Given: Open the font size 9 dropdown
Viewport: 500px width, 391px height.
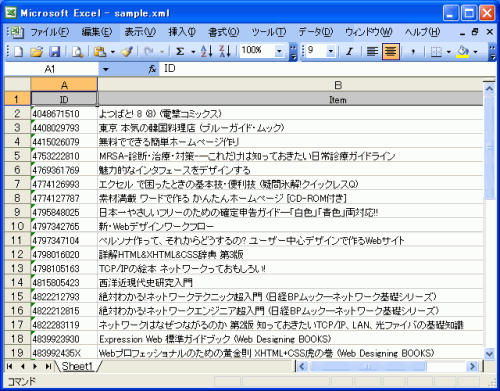Looking at the screenshot, I should point(331,51).
